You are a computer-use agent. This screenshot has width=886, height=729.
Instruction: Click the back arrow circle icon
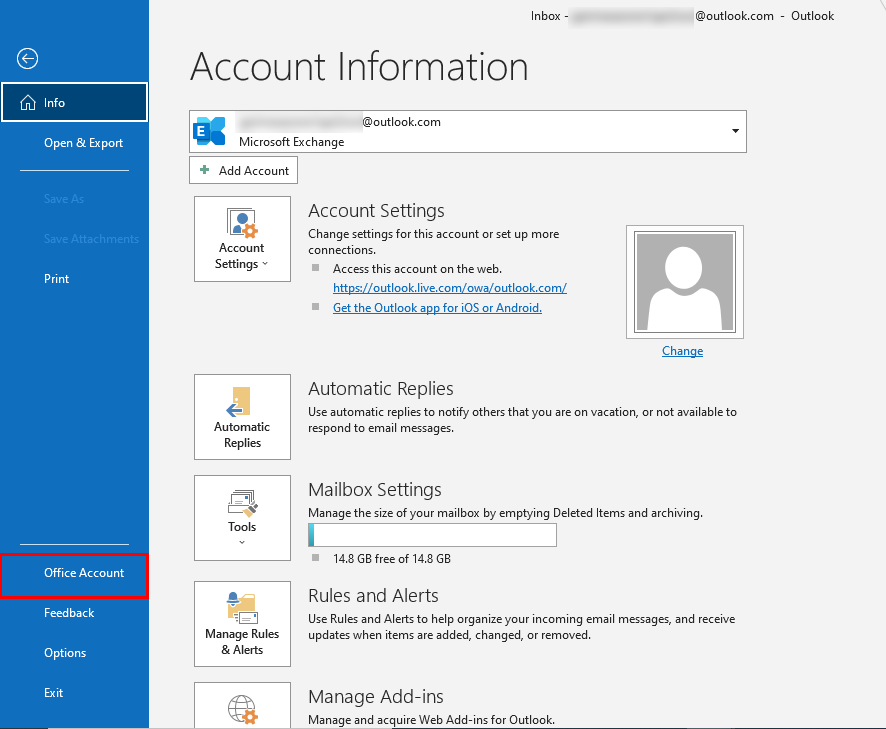click(x=27, y=58)
